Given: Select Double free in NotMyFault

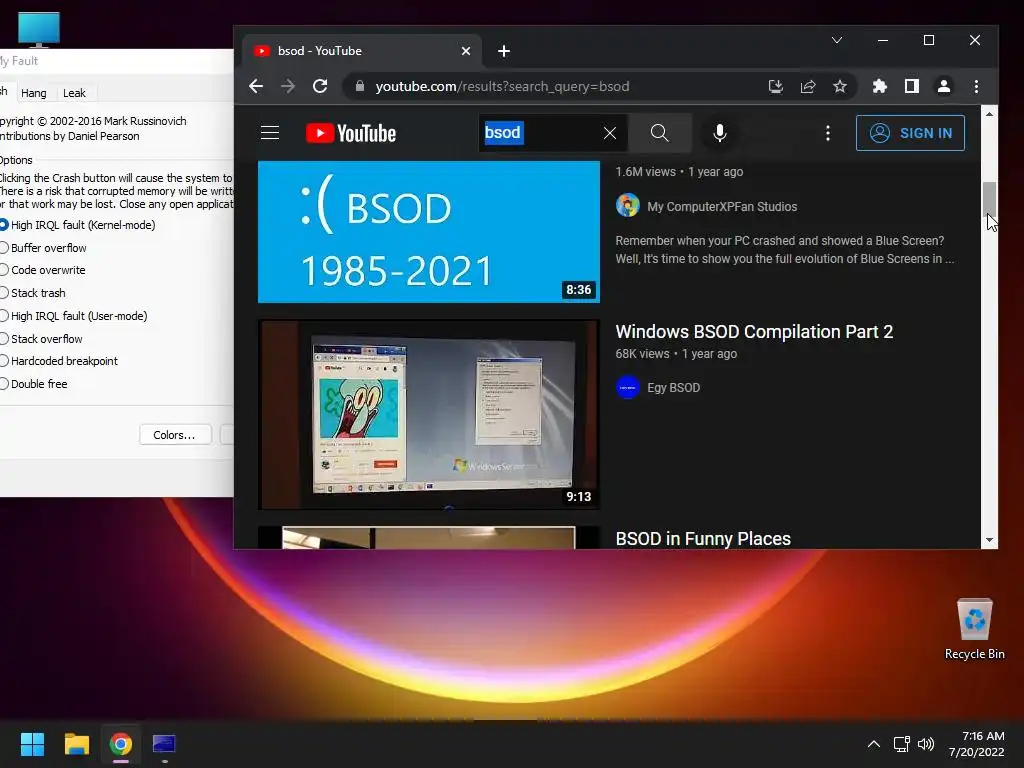Looking at the screenshot, I should pos(34,383).
